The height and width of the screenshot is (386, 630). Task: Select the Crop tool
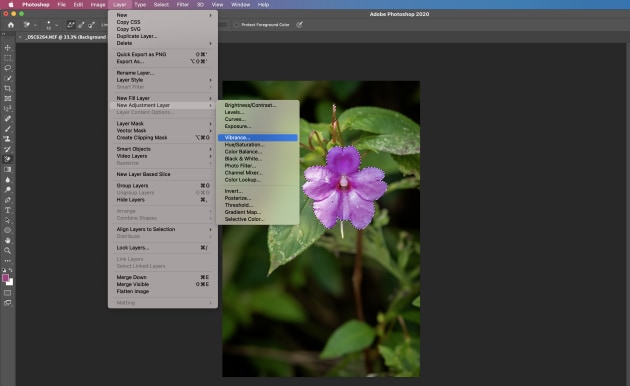(x=8, y=88)
